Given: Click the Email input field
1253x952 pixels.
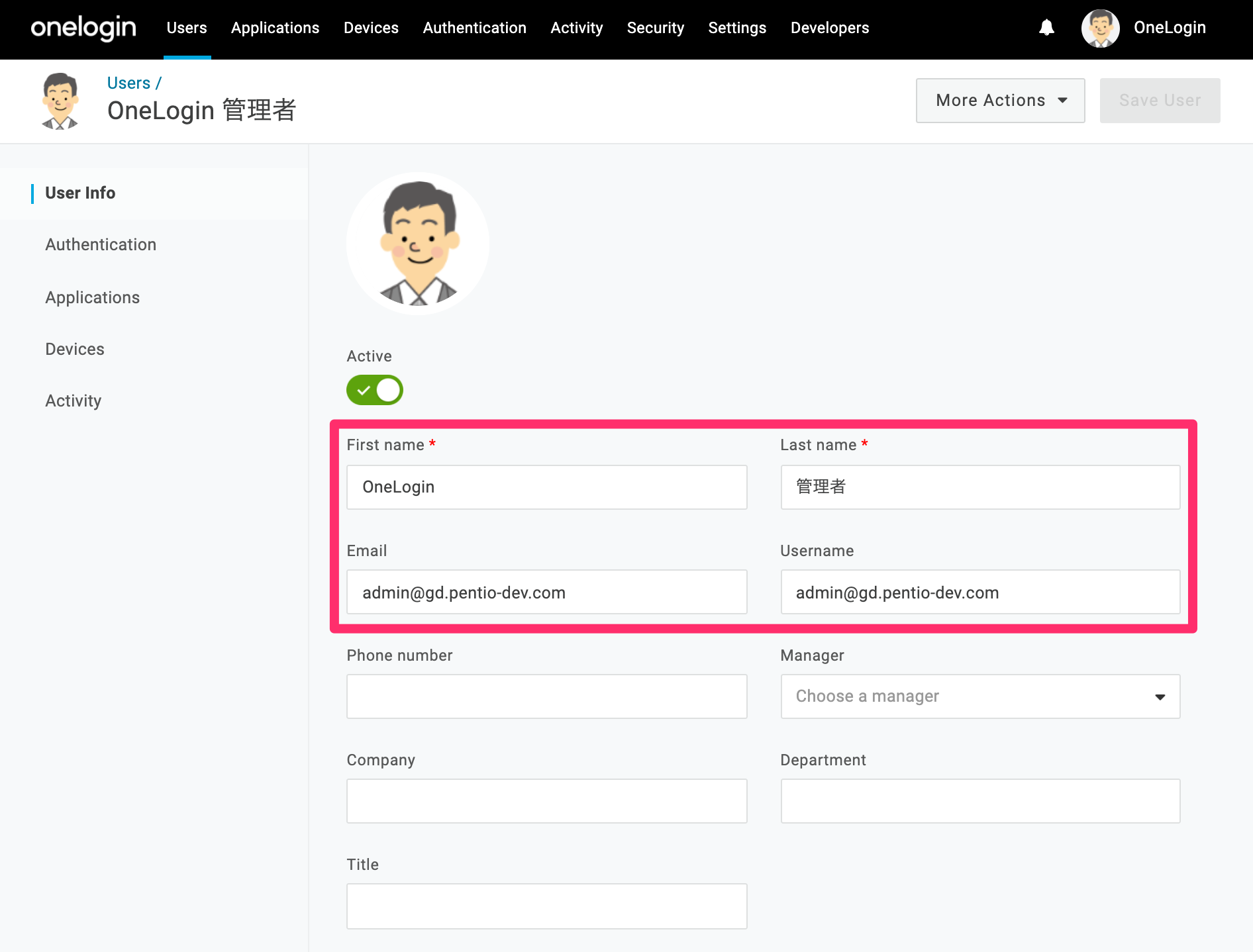Looking at the screenshot, I should (547, 592).
